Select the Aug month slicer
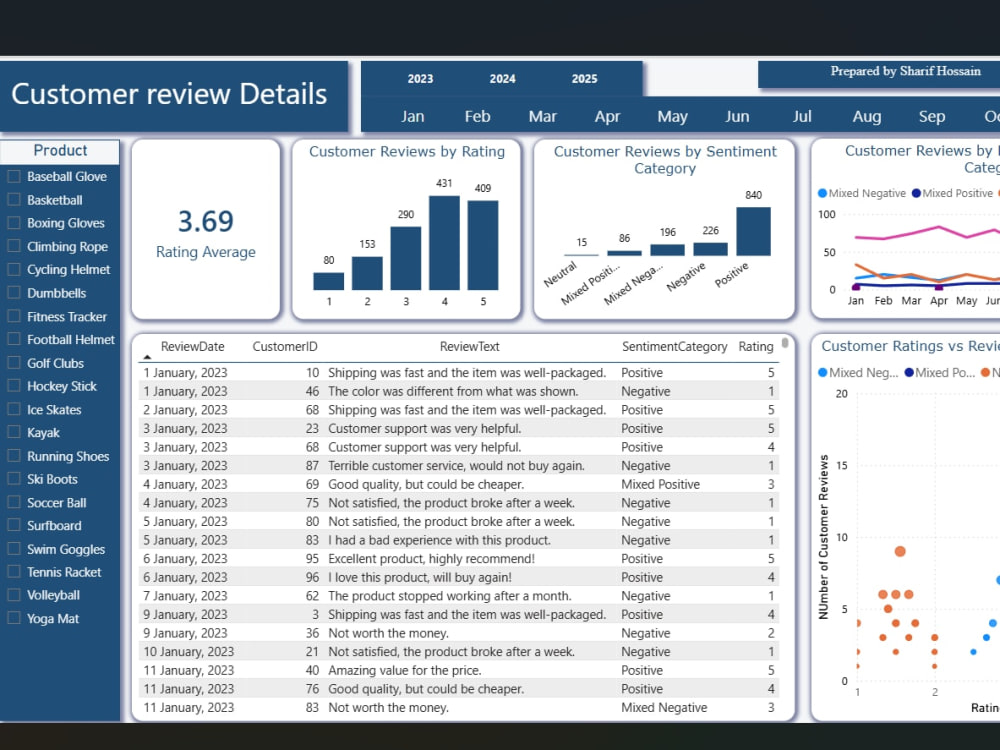The image size is (1000, 750). 867,117
